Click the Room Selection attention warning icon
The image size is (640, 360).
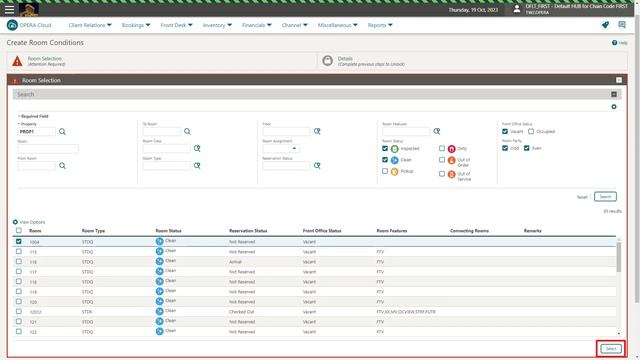17,61
